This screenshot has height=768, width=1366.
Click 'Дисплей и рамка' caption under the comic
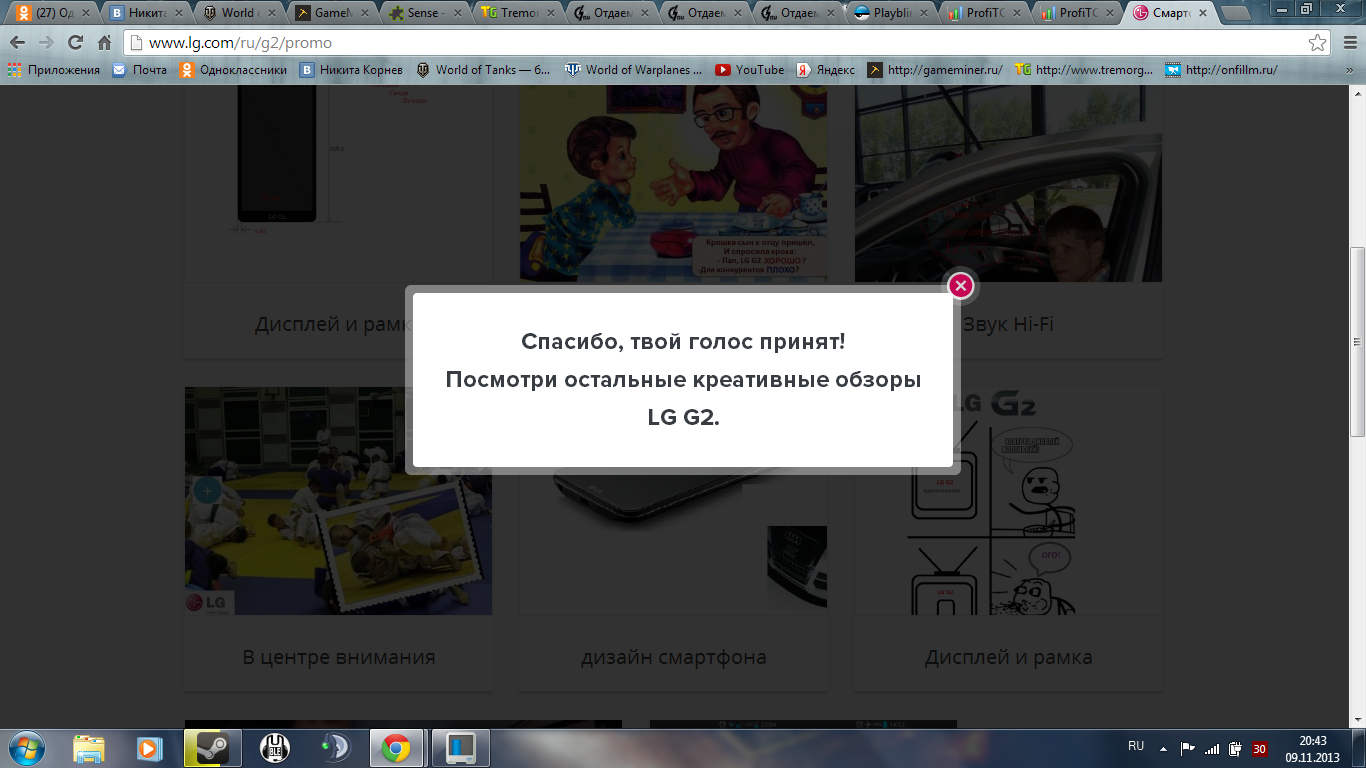1008,657
